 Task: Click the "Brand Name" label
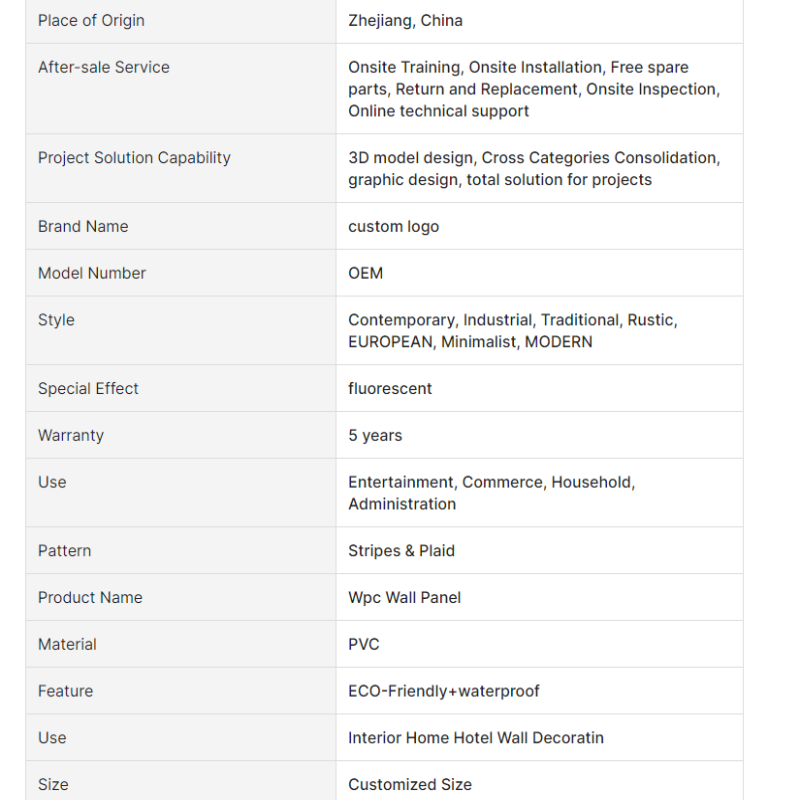pyautogui.click(x=83, y=226)
